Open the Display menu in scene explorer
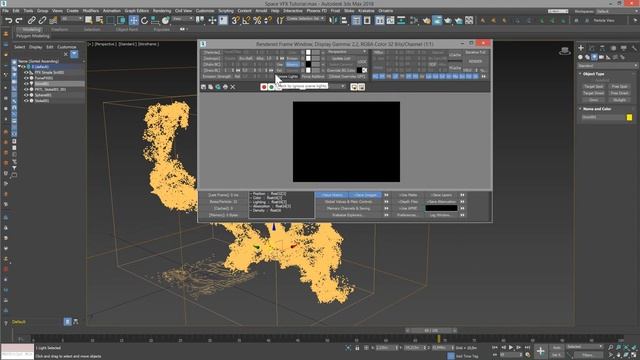 click(35, 47)
